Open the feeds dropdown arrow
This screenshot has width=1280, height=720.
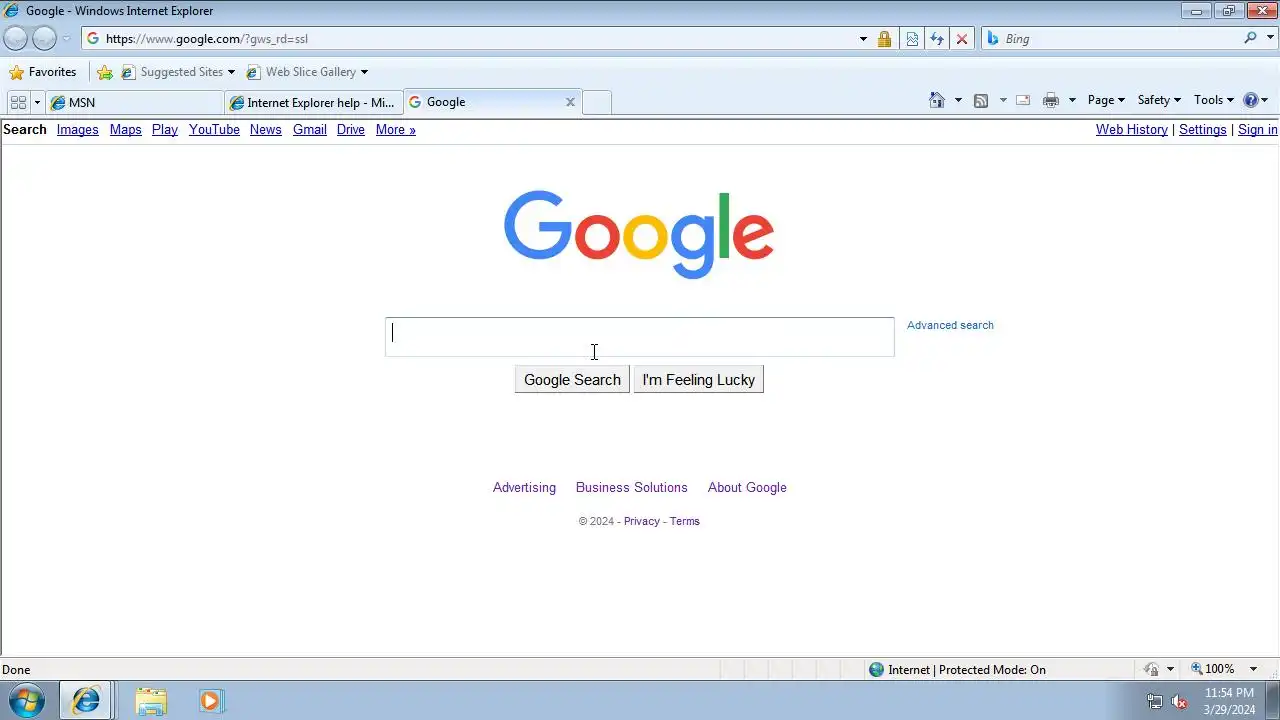tap(1002, 100)
